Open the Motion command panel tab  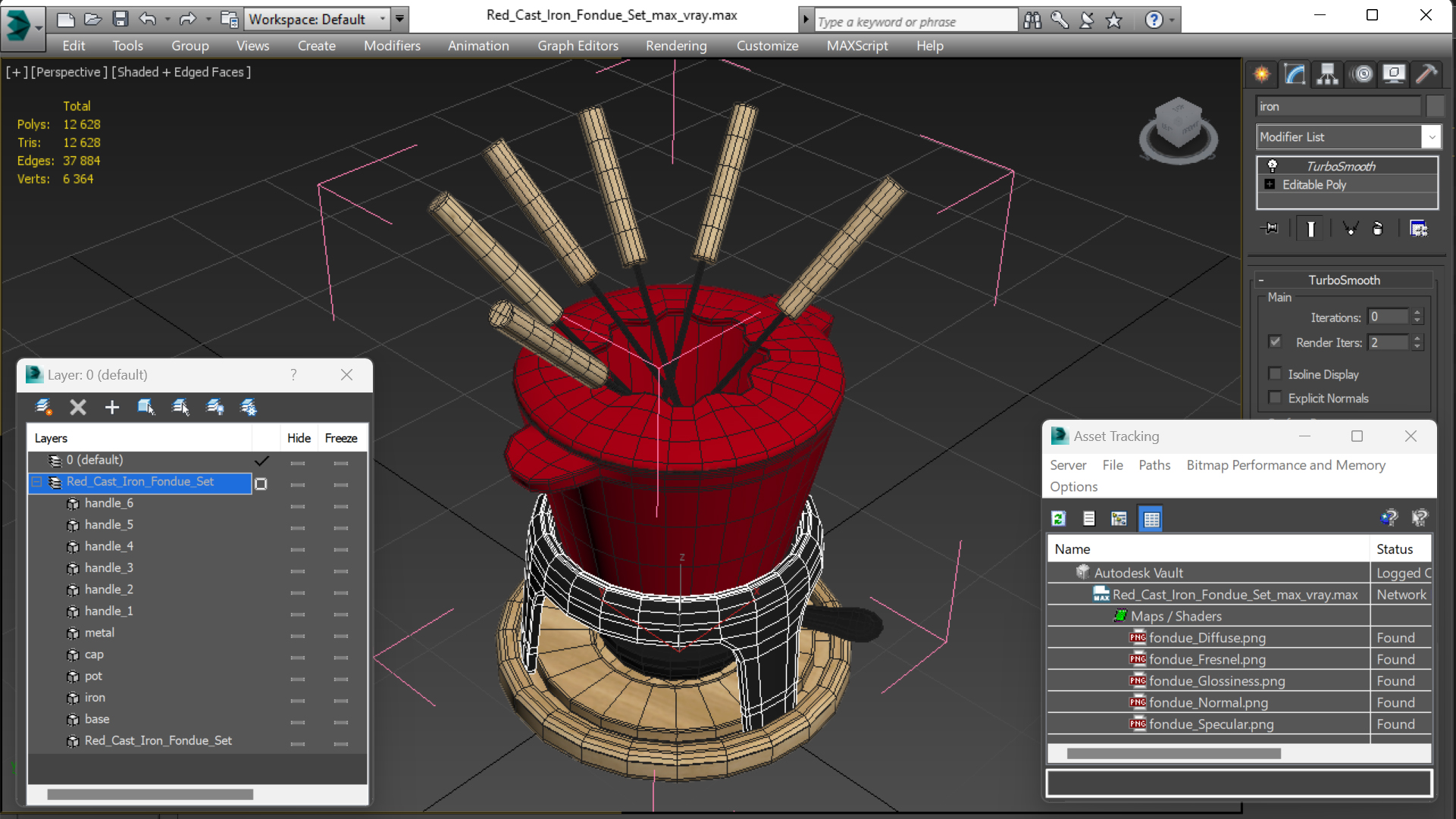click(x=1362, y=73)
